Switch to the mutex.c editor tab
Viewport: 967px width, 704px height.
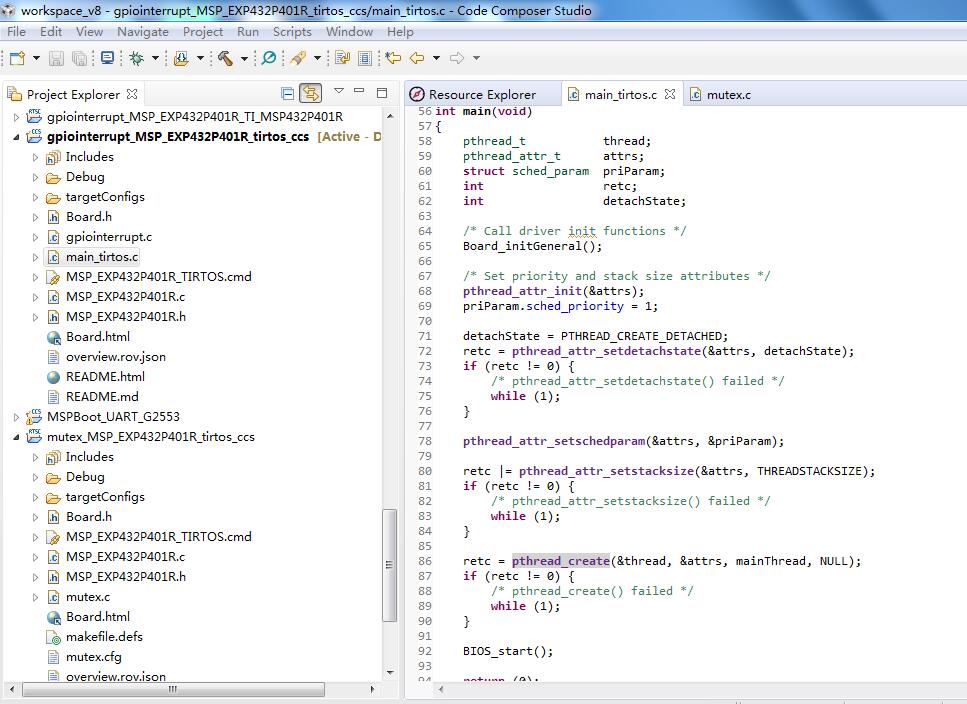click(728, 95)
